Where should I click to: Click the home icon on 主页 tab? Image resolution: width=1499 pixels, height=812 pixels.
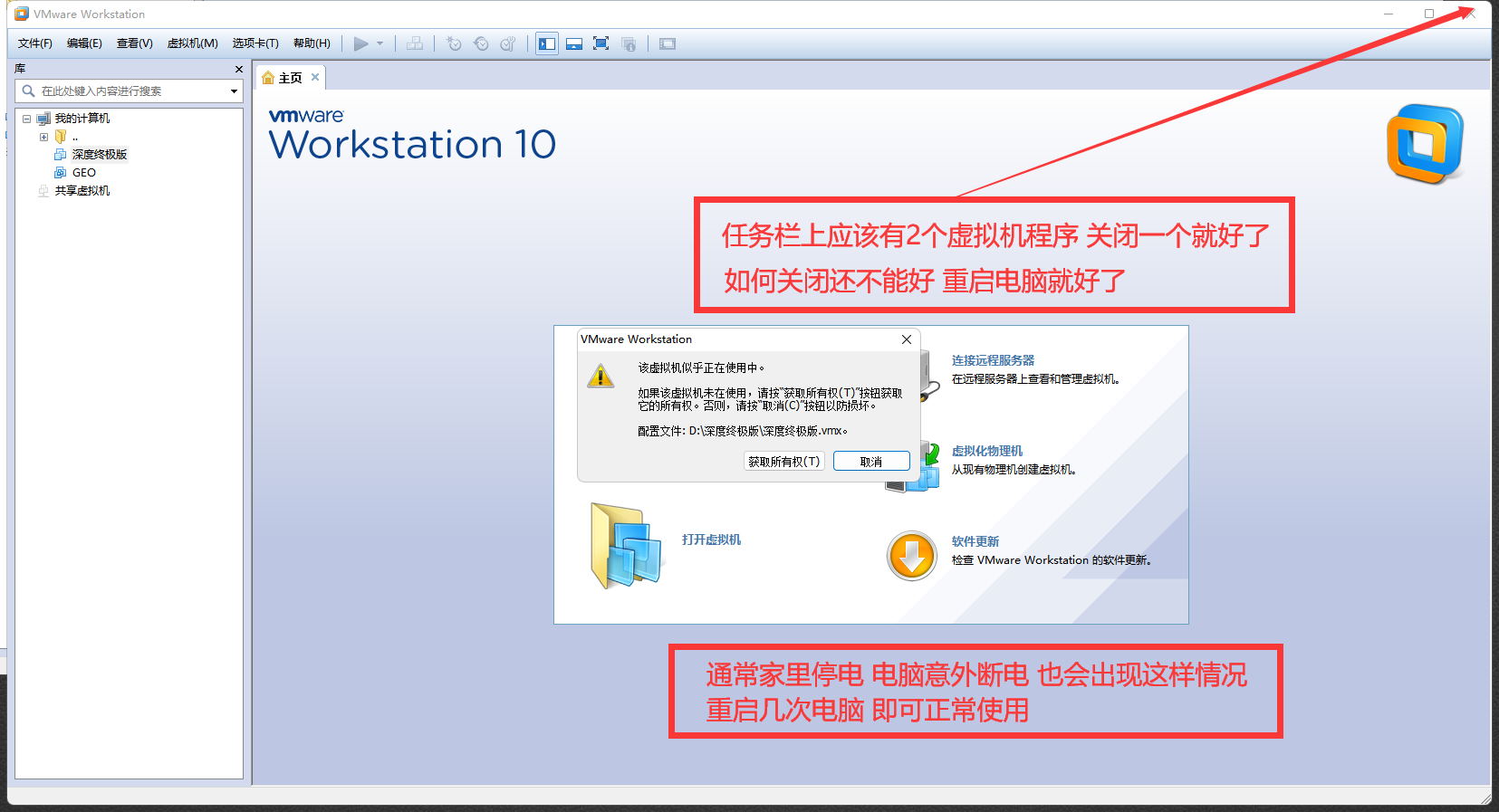tap(268, 78)
